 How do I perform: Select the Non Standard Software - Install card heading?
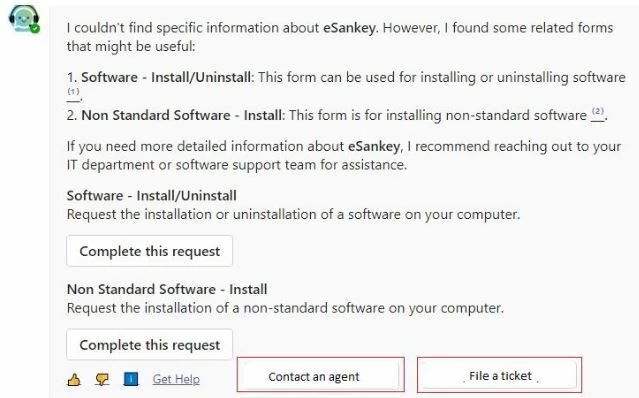point(167,289)
